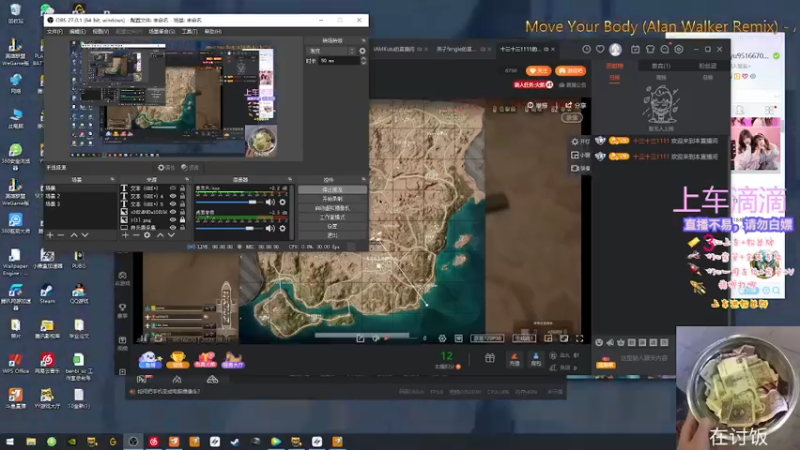Add a new scene with plus icon

click(x=50, y=235)
